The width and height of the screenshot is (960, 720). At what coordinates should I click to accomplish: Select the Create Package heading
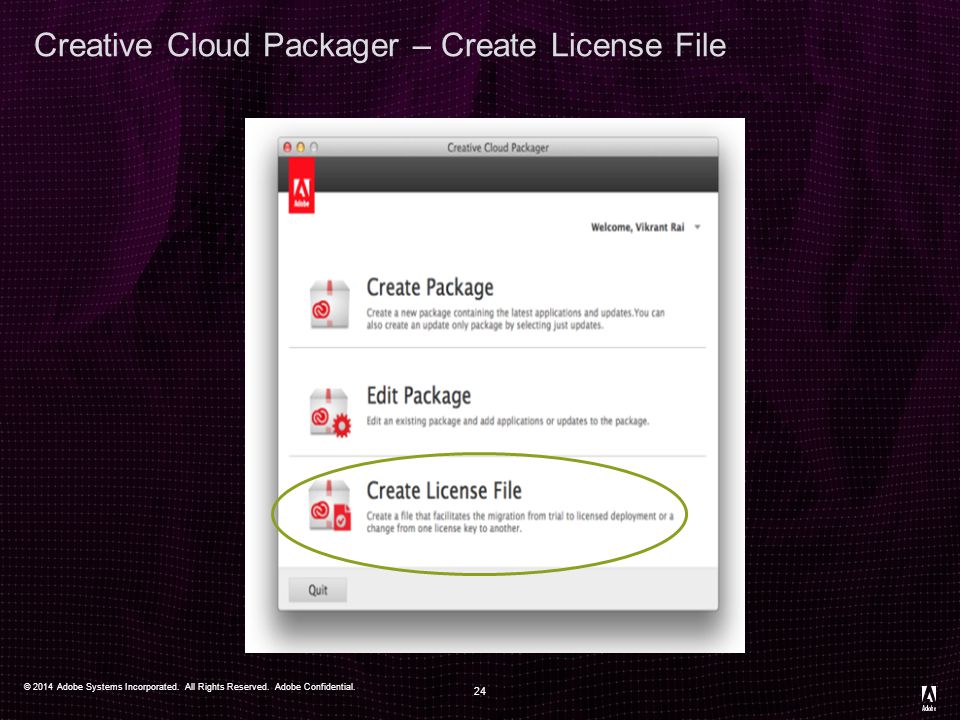point(430,288)
